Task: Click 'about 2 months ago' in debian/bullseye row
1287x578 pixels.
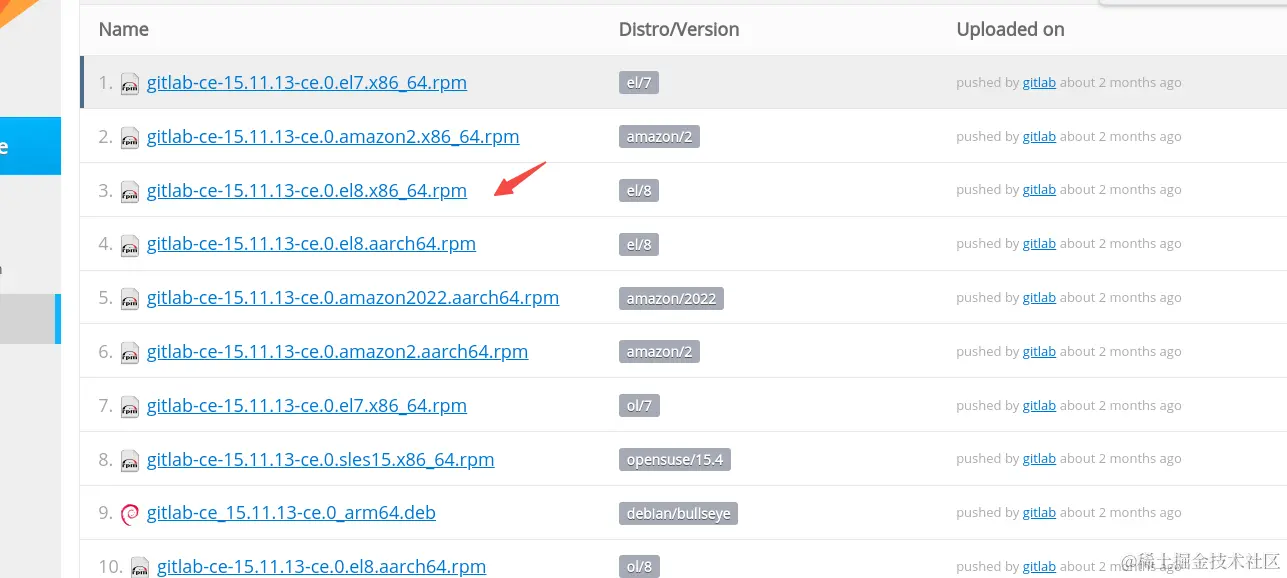Action: tap(1121, 513)
